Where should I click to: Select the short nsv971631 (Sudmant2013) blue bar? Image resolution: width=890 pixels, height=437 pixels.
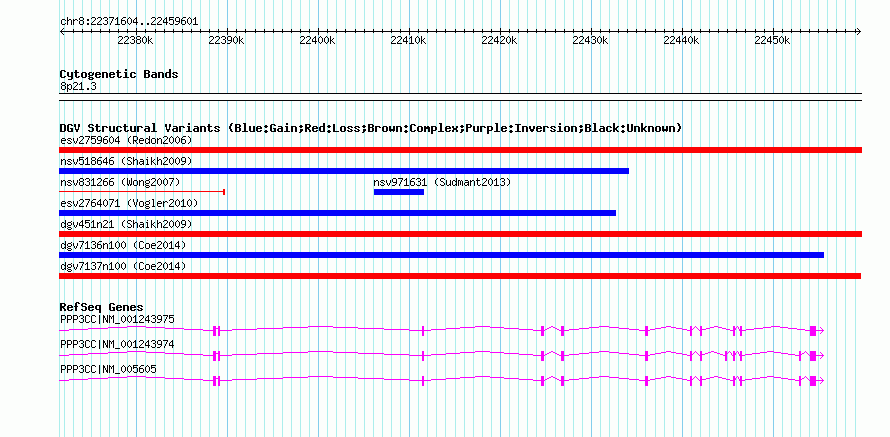pos(398,192)
